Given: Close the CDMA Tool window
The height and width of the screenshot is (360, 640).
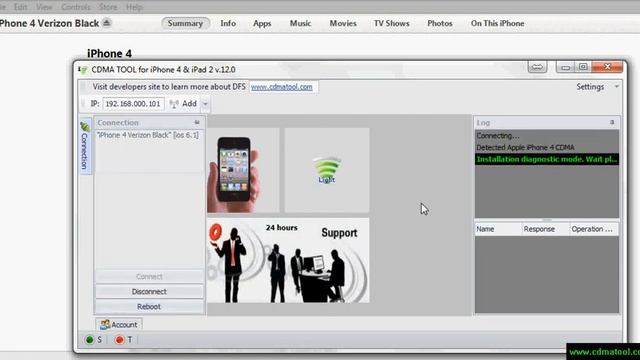Looking at the screenshot, I should point(607,67).
